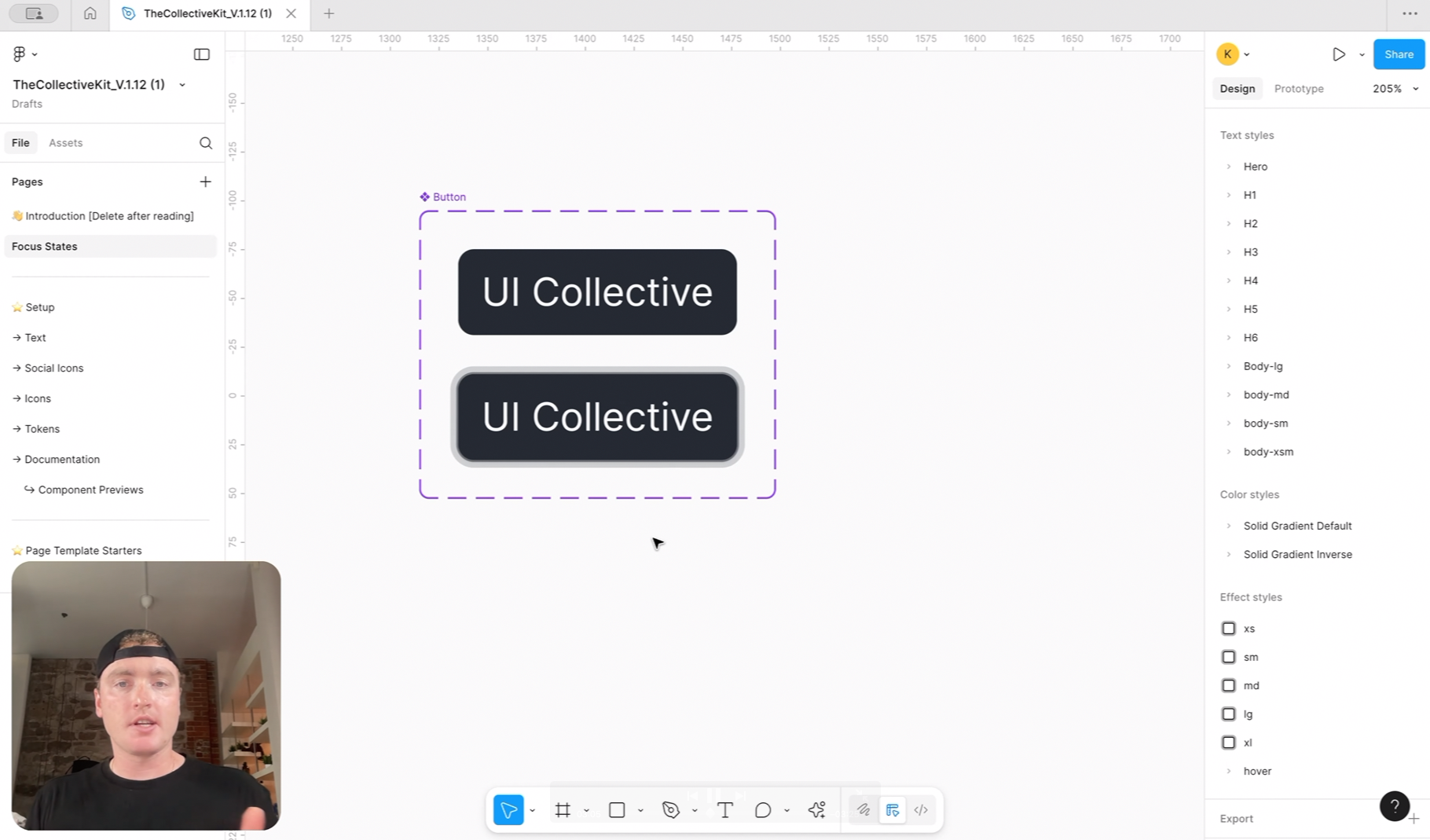This screenshot has height=840, width=1430.
Task: Select the Move tool in toolbar
Action: [x=508, y=810]
